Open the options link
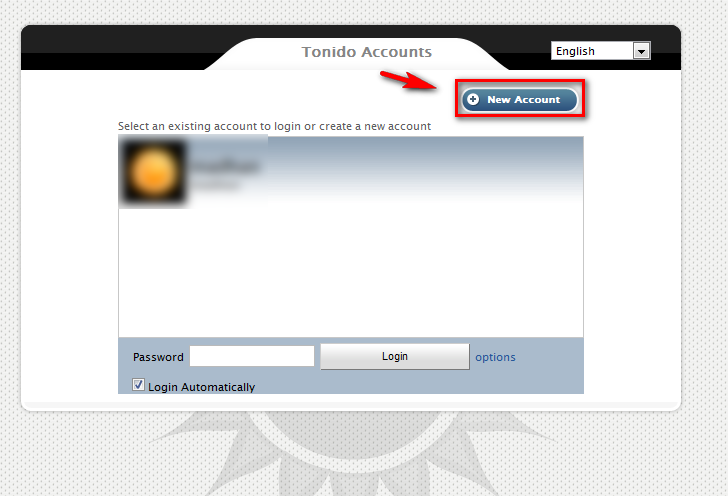 tap(495, 357)
